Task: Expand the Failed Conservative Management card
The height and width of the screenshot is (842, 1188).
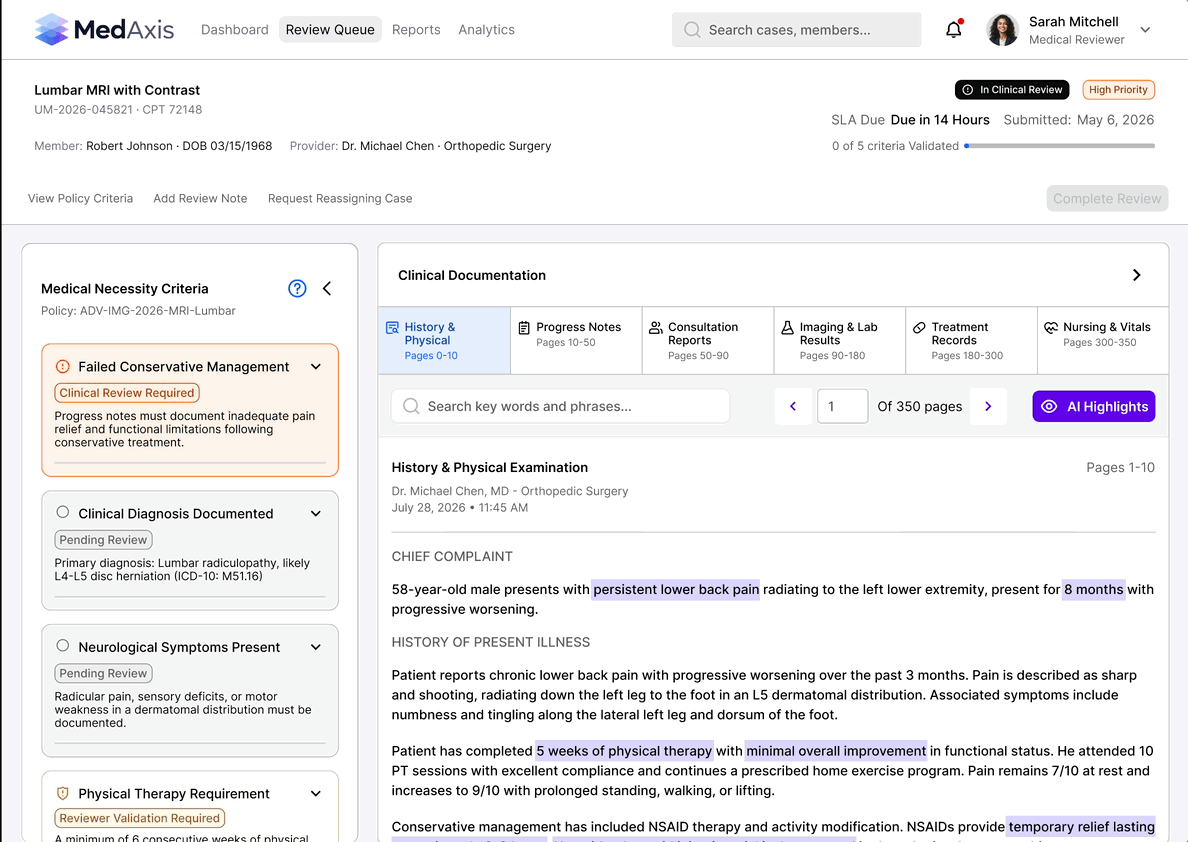Action: pyautogui.click(x=316, y=367)
